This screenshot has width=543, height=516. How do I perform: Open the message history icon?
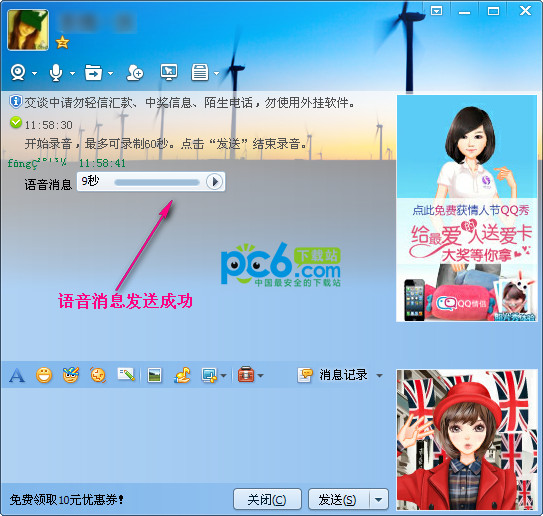[305, 375]
